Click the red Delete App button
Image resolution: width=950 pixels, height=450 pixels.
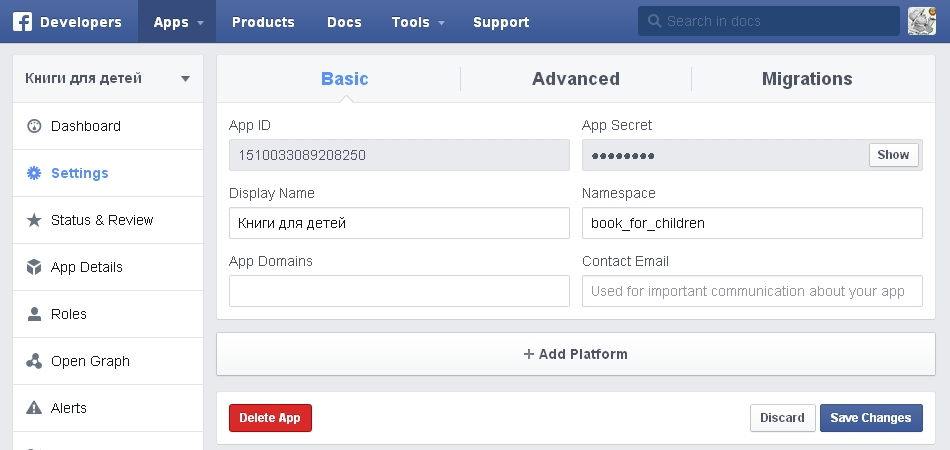tap(270, 418)
